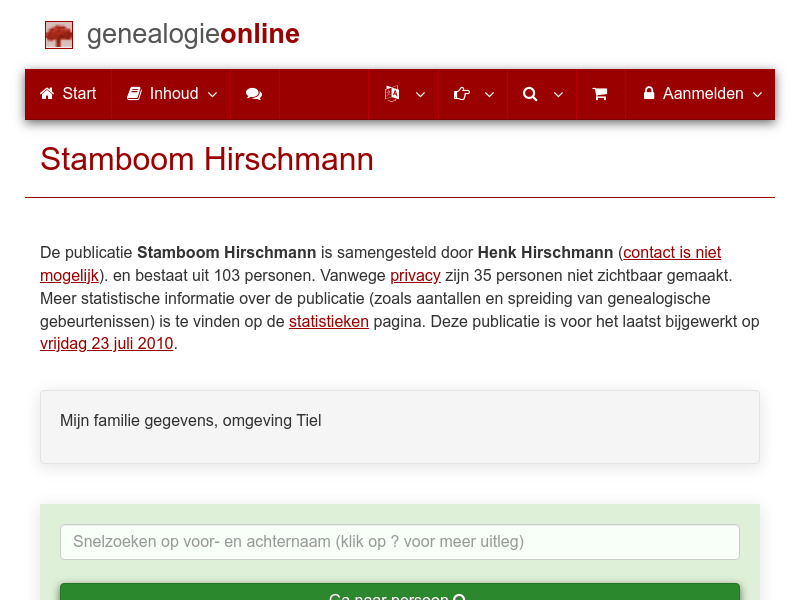The height and width of the screenshot is (600, 800).
Task: Open the search magnifier icon
Action: coord(530,93)
